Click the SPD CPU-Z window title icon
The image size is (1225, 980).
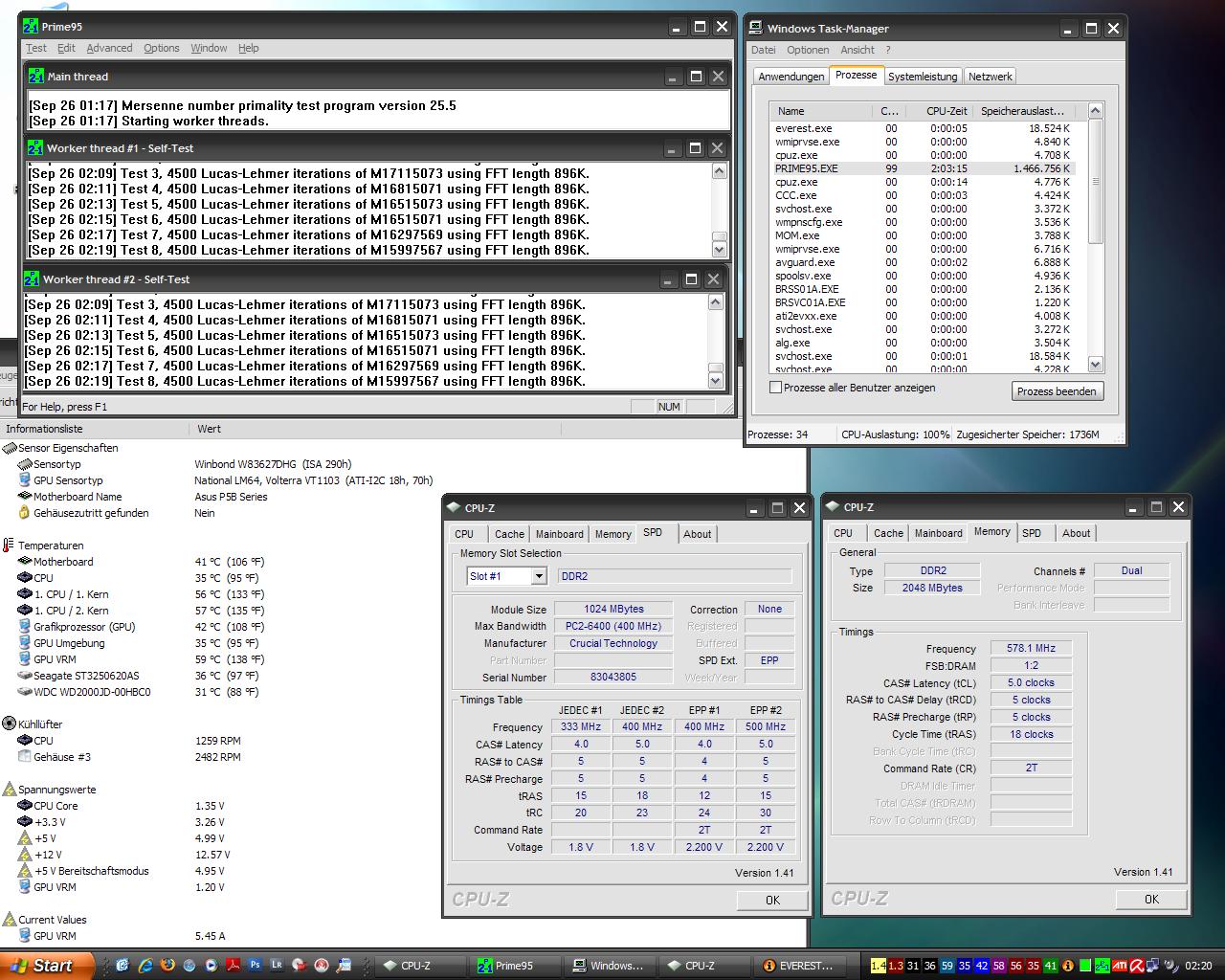454,508
